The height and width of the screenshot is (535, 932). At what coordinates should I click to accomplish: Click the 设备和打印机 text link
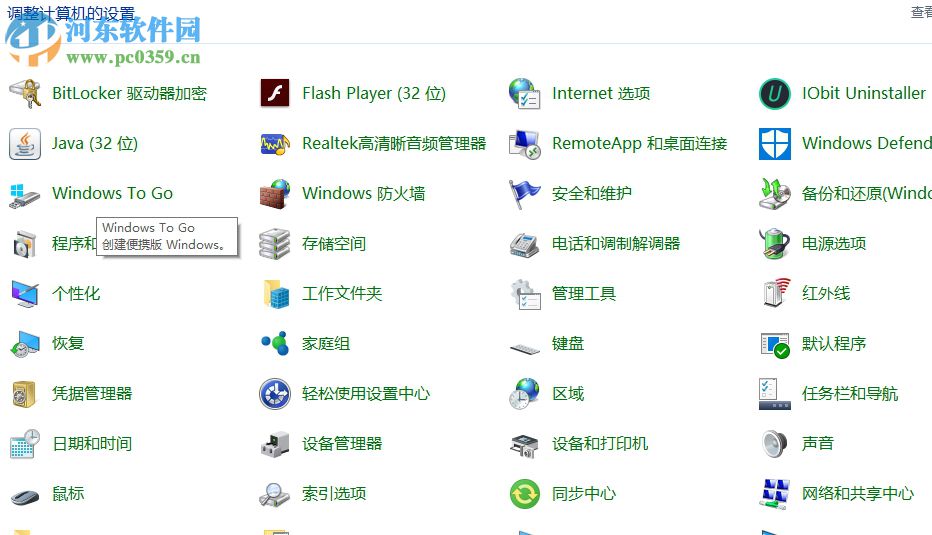(600, 444)
